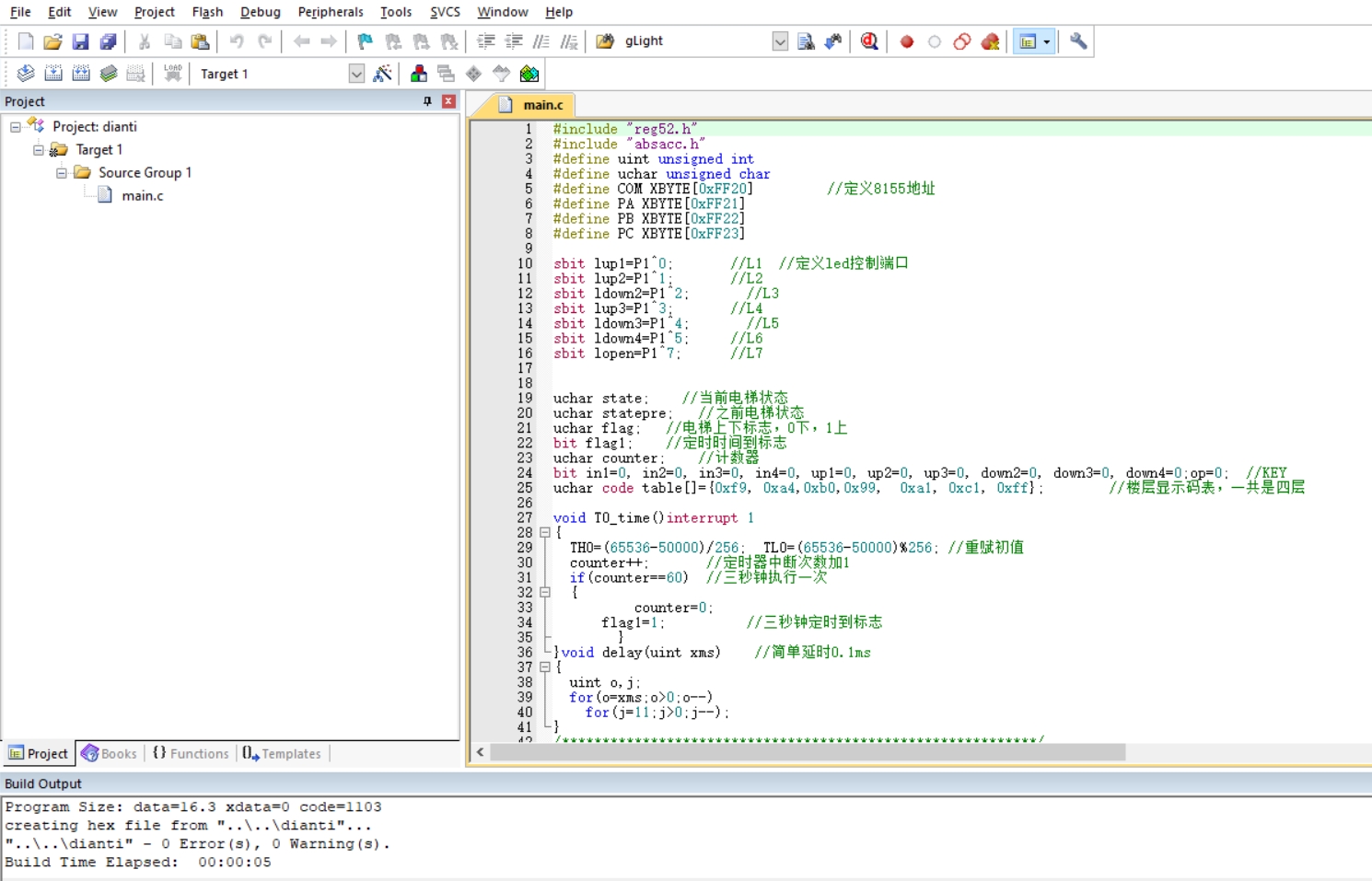Open the Flash menu
The height and width of the screenshot is (881, 1372).
(x=207, y=12)
